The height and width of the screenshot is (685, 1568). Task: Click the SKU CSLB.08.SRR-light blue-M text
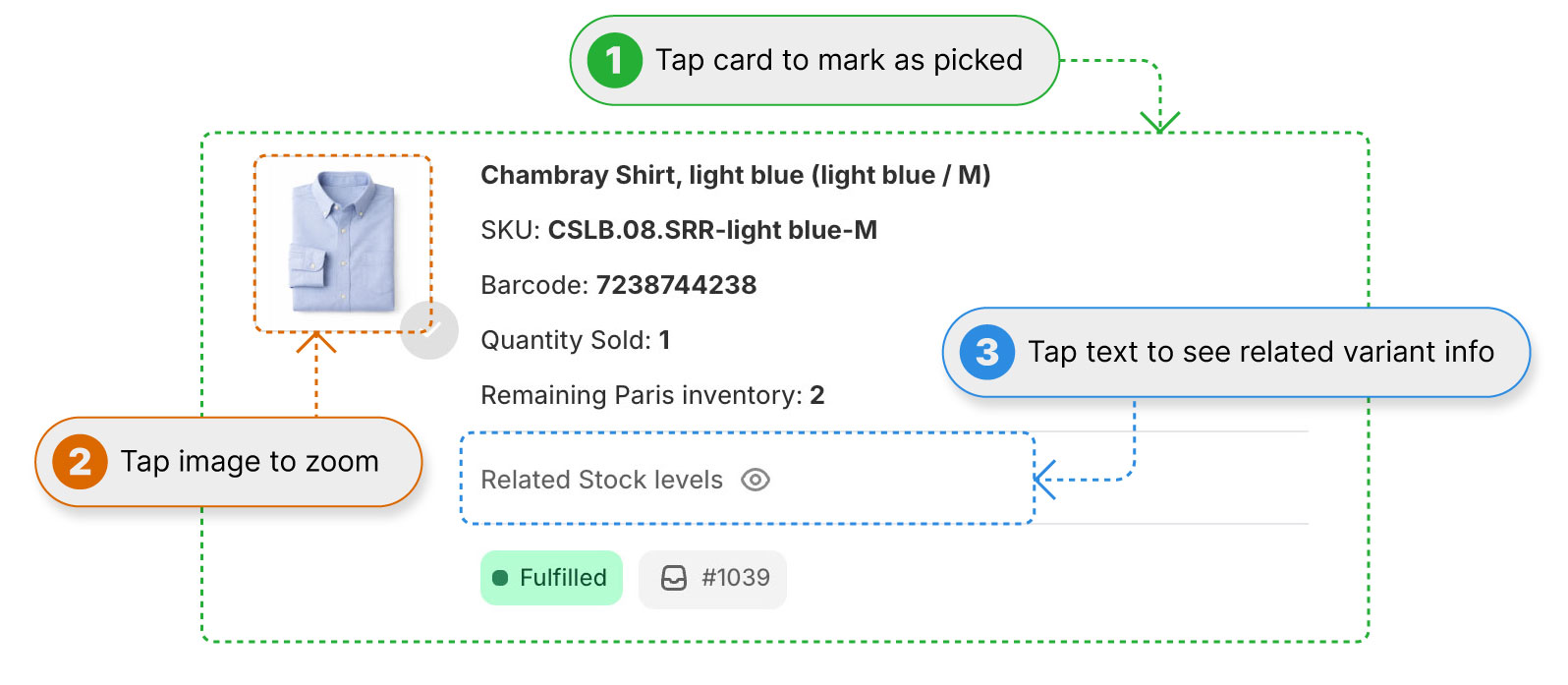click(x=711, y=230)
